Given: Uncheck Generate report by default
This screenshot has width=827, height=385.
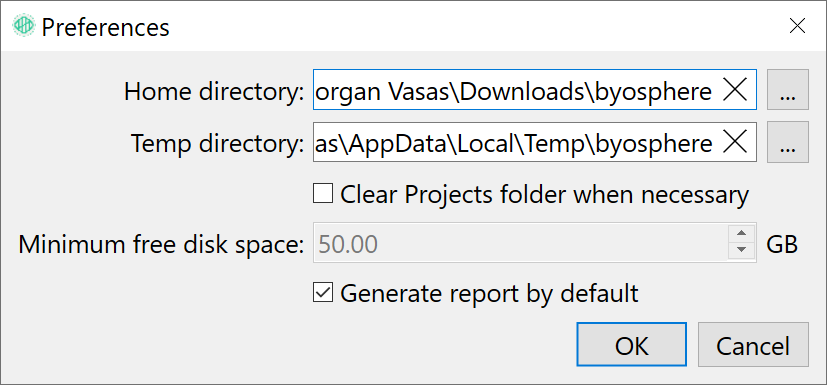Looking at the screenshot, I should click(x=323, y=292).
